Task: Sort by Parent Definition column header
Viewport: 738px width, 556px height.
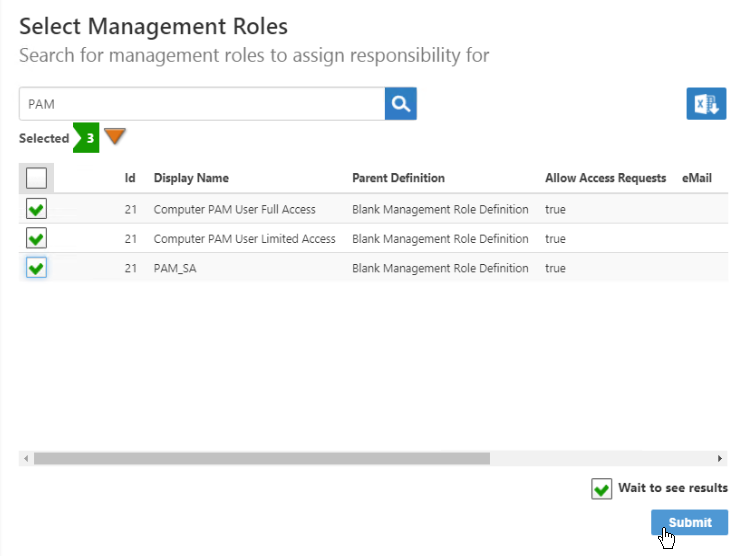Action: point(398,178)
